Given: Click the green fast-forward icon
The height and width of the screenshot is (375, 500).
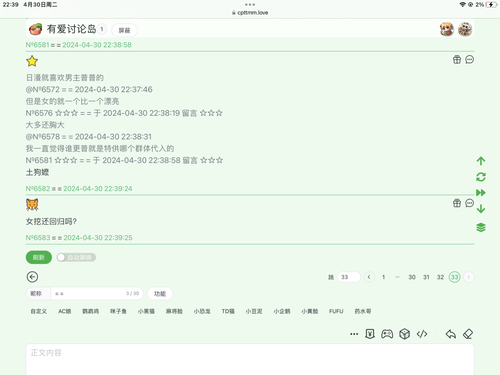Looking at the screenshot, I should tap(481, 193).
